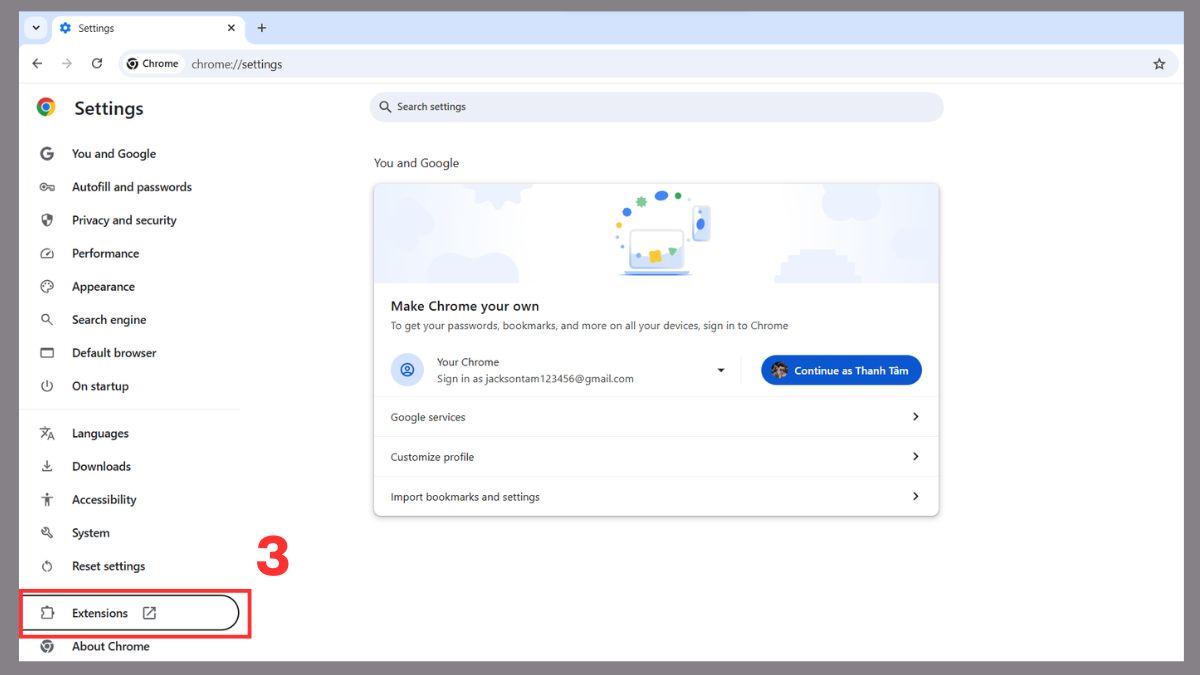This screenshot has height=675, width=1200.
Task: Open the tab search dropdown arrow
Action: point(36,28)
